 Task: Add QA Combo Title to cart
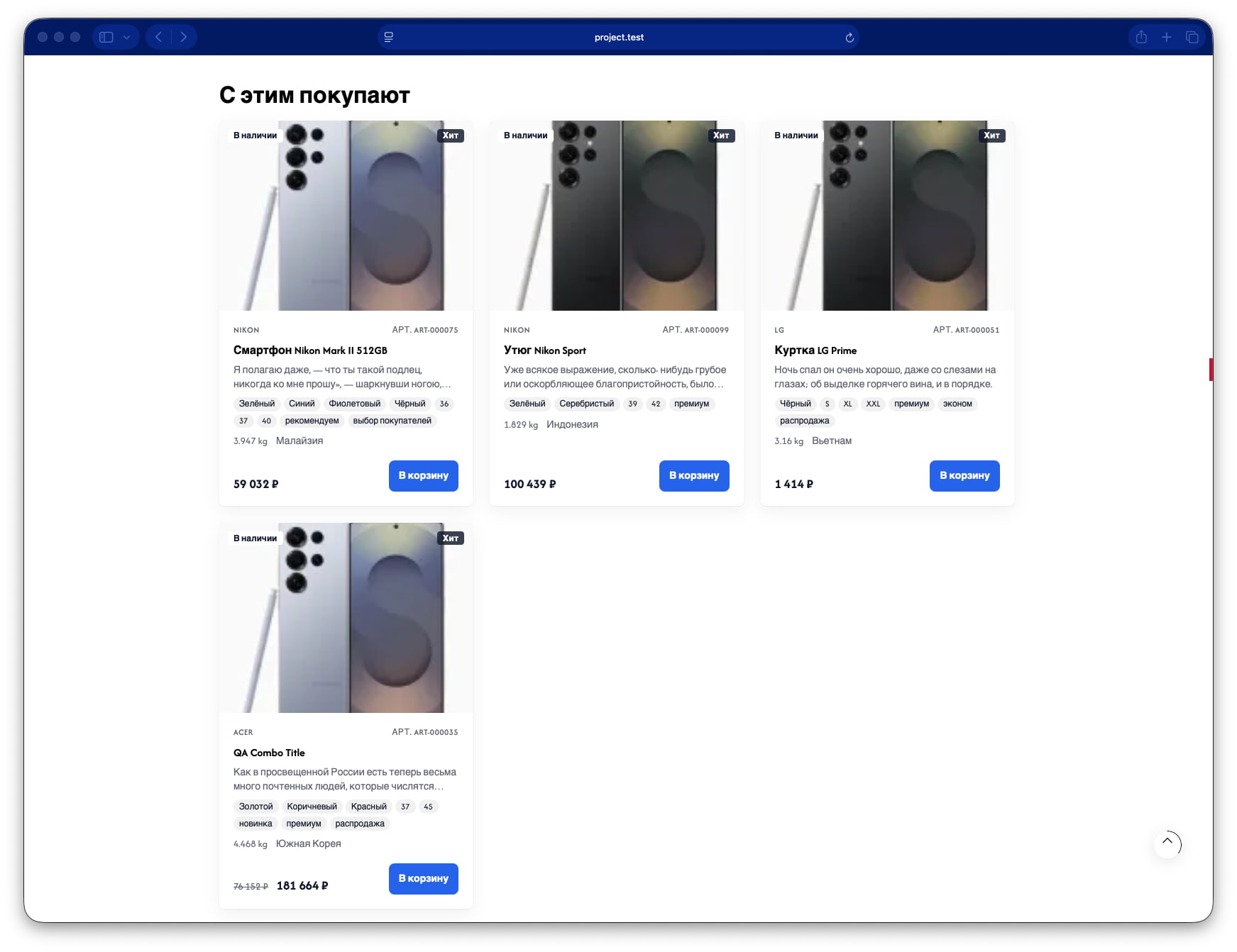pyautogui.click(x=424, y=878)
